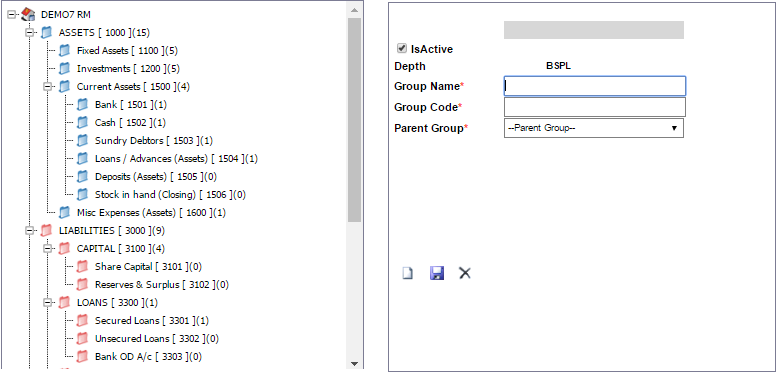Image resolution: width=784 pixels, height=377 pixels.
Task: Click the red folder icon beside Unsecured Loans
Action: pyautogui.click(x=82, y=338)
